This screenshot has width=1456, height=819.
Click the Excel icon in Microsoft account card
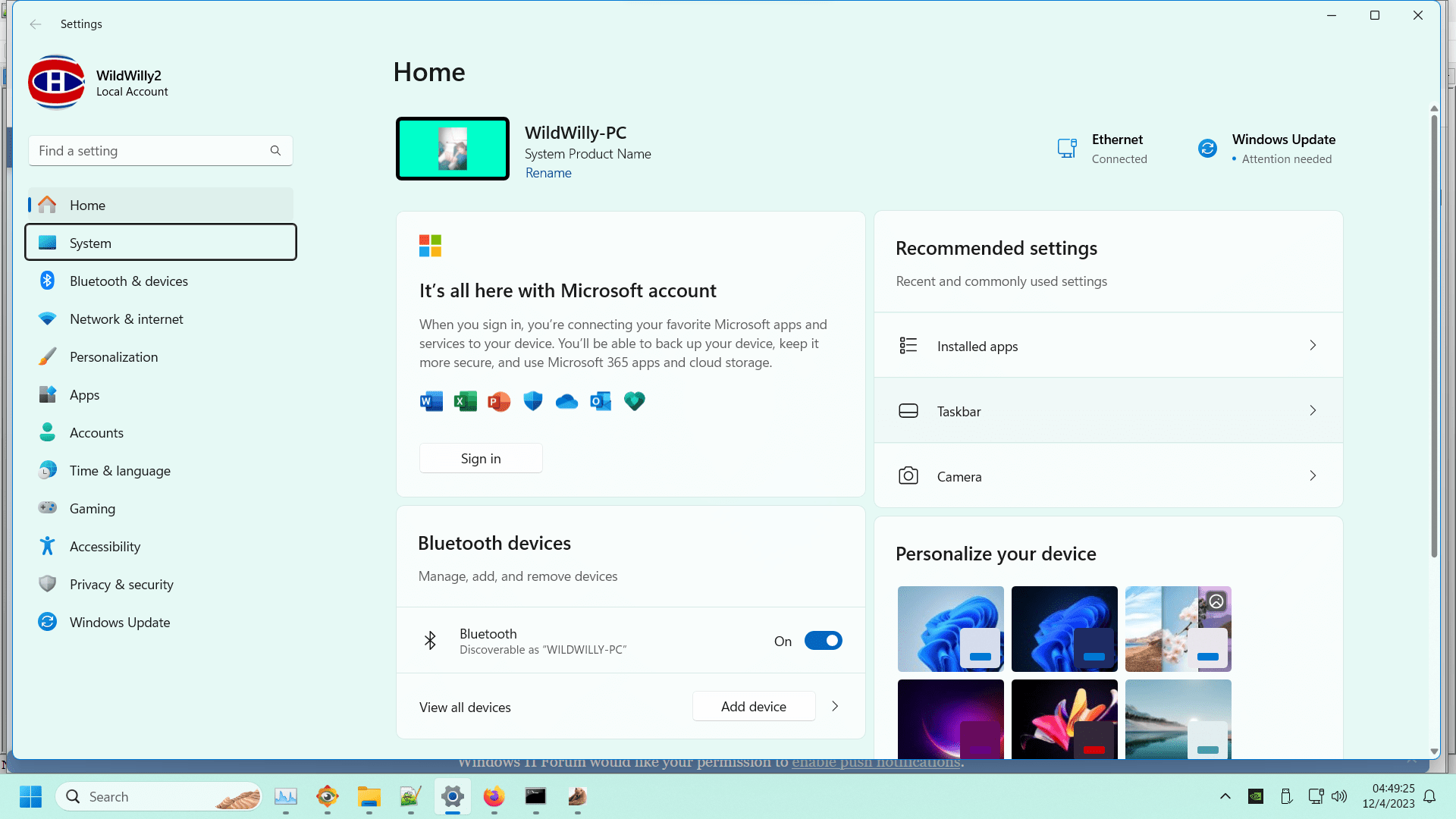coord(466,401)
